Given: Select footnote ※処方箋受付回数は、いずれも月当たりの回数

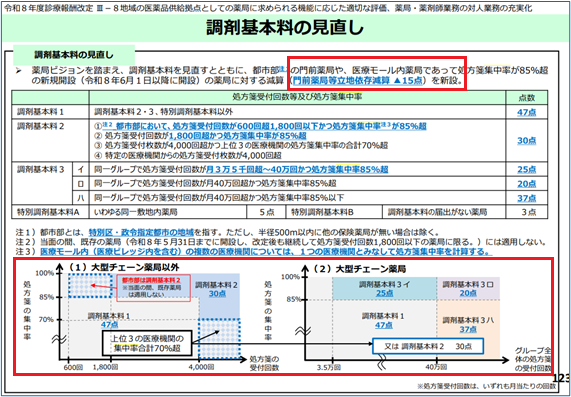Looking at the screenshot, I should point(487,386).
